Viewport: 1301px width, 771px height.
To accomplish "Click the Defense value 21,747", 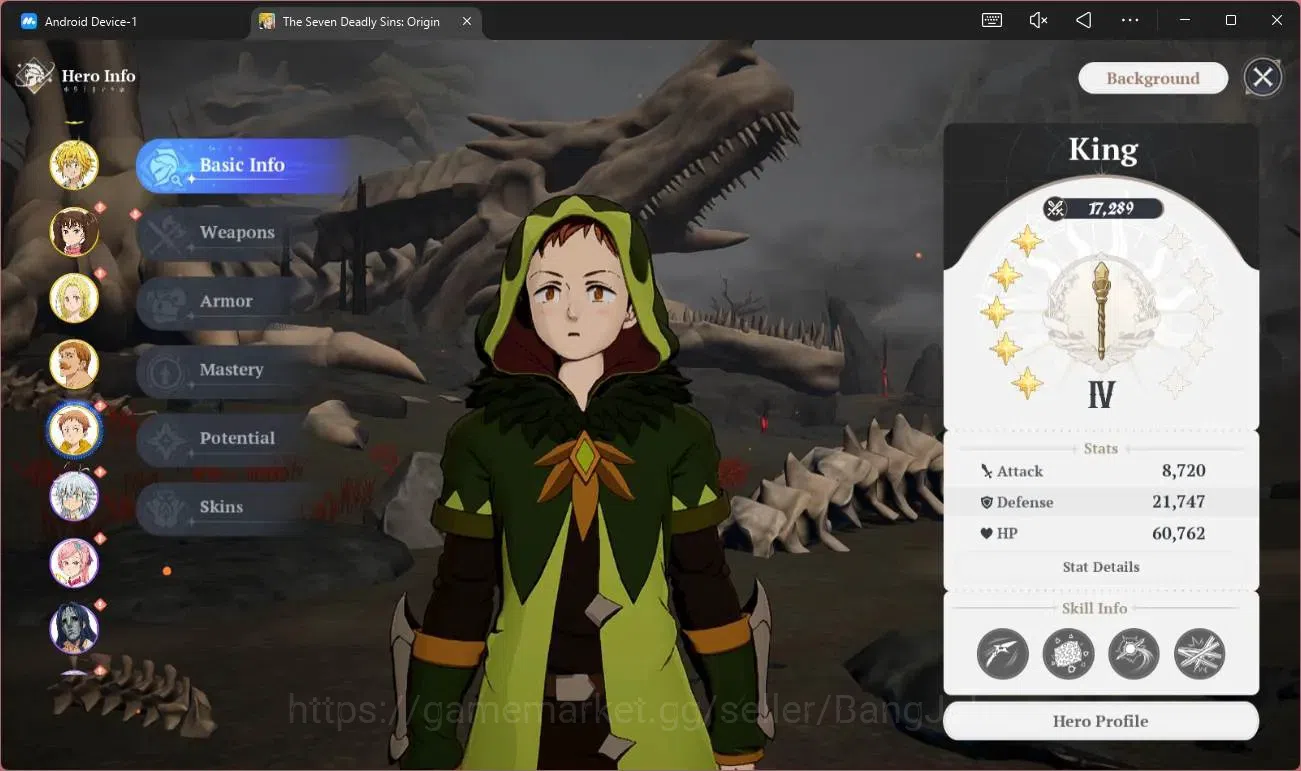I will pyautogui.click(x=1178, y=502).
